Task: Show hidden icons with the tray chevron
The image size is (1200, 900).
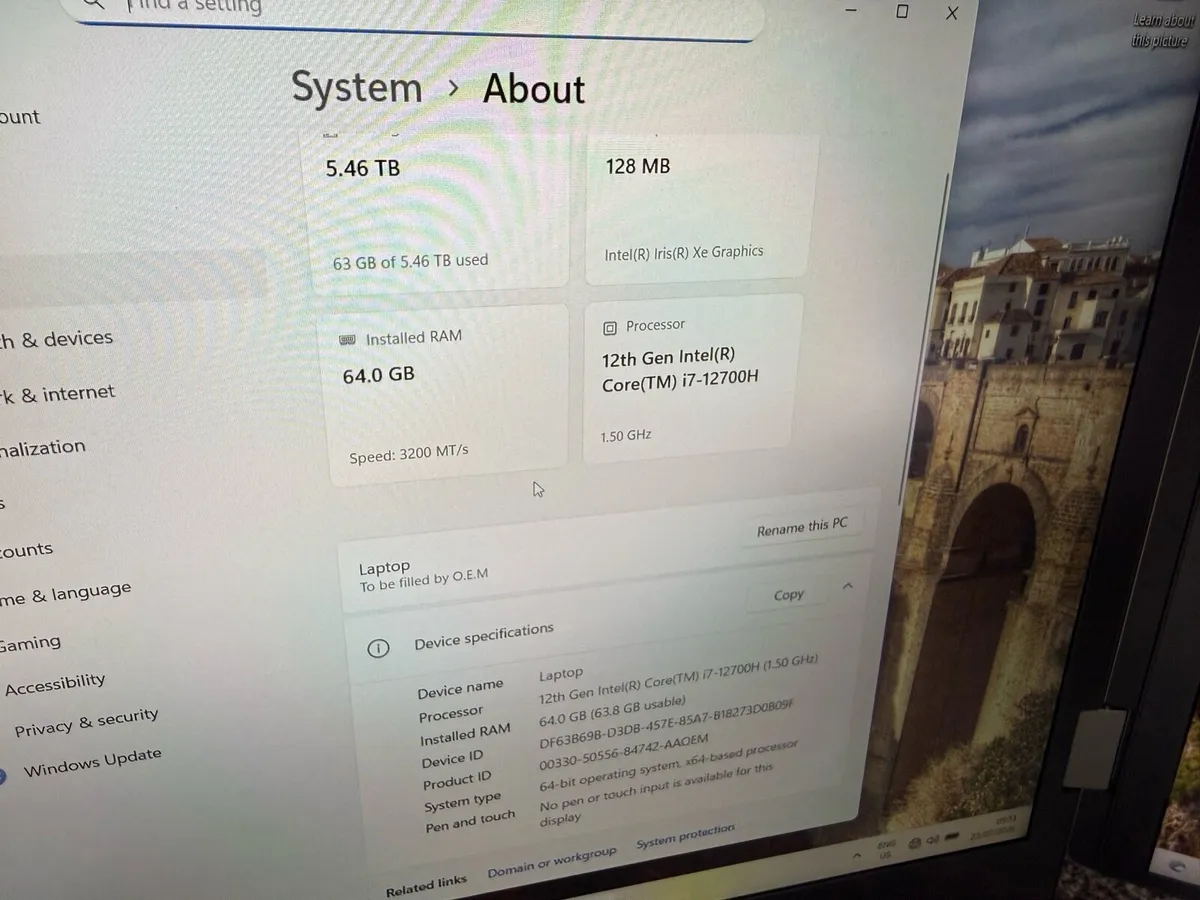Action: coord(857,856)
